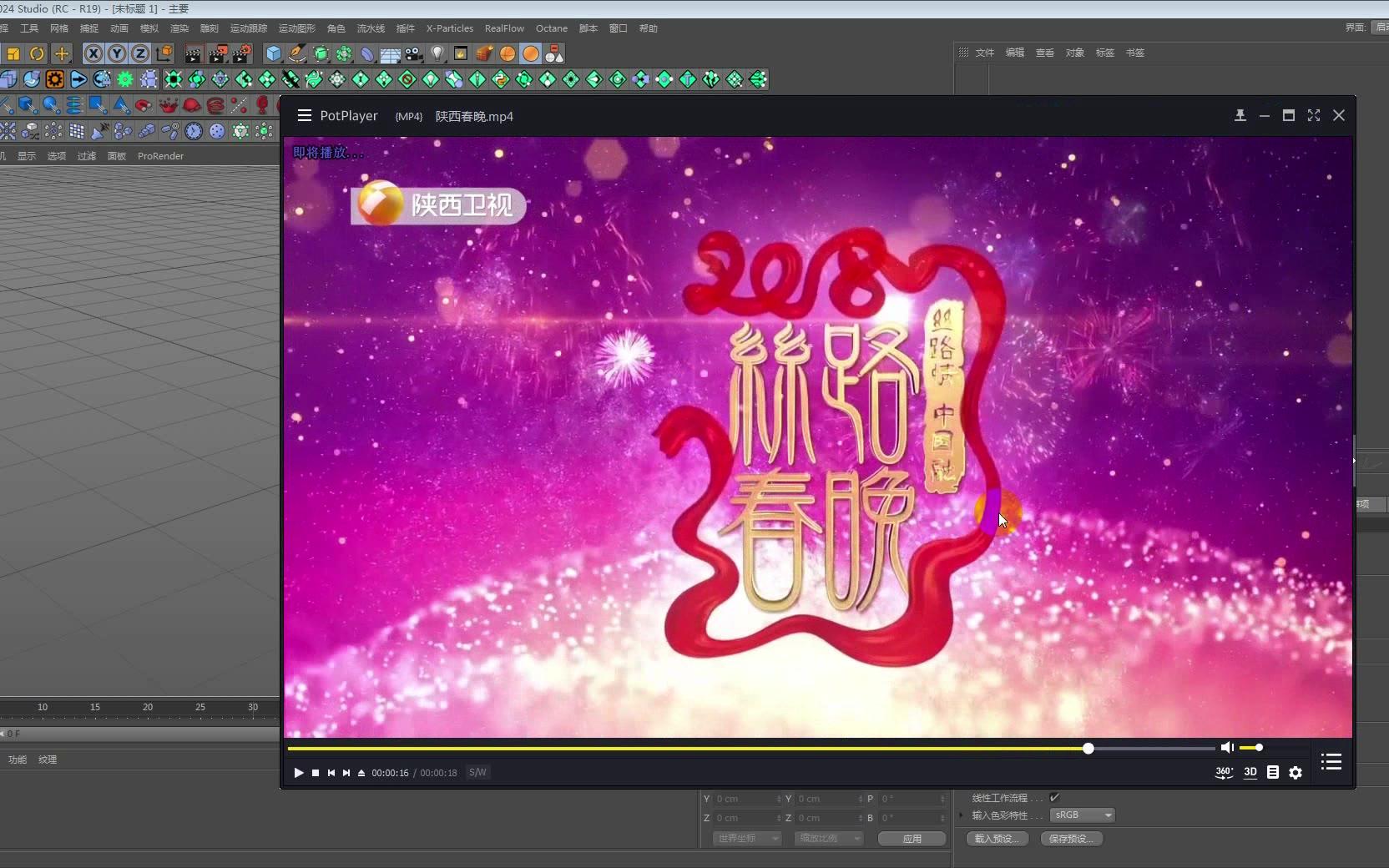Open the Octane menu

tap(552, 28)
